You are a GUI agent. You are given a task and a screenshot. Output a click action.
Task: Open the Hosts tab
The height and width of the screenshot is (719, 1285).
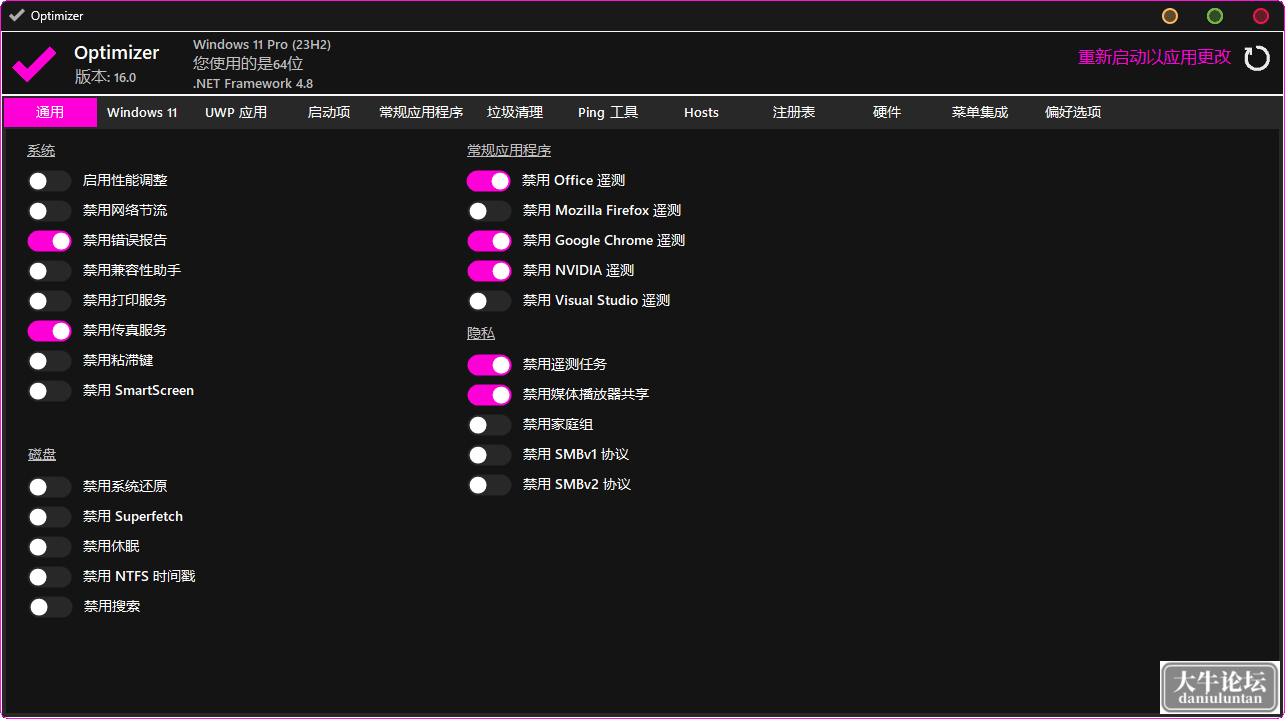[701, 112]
